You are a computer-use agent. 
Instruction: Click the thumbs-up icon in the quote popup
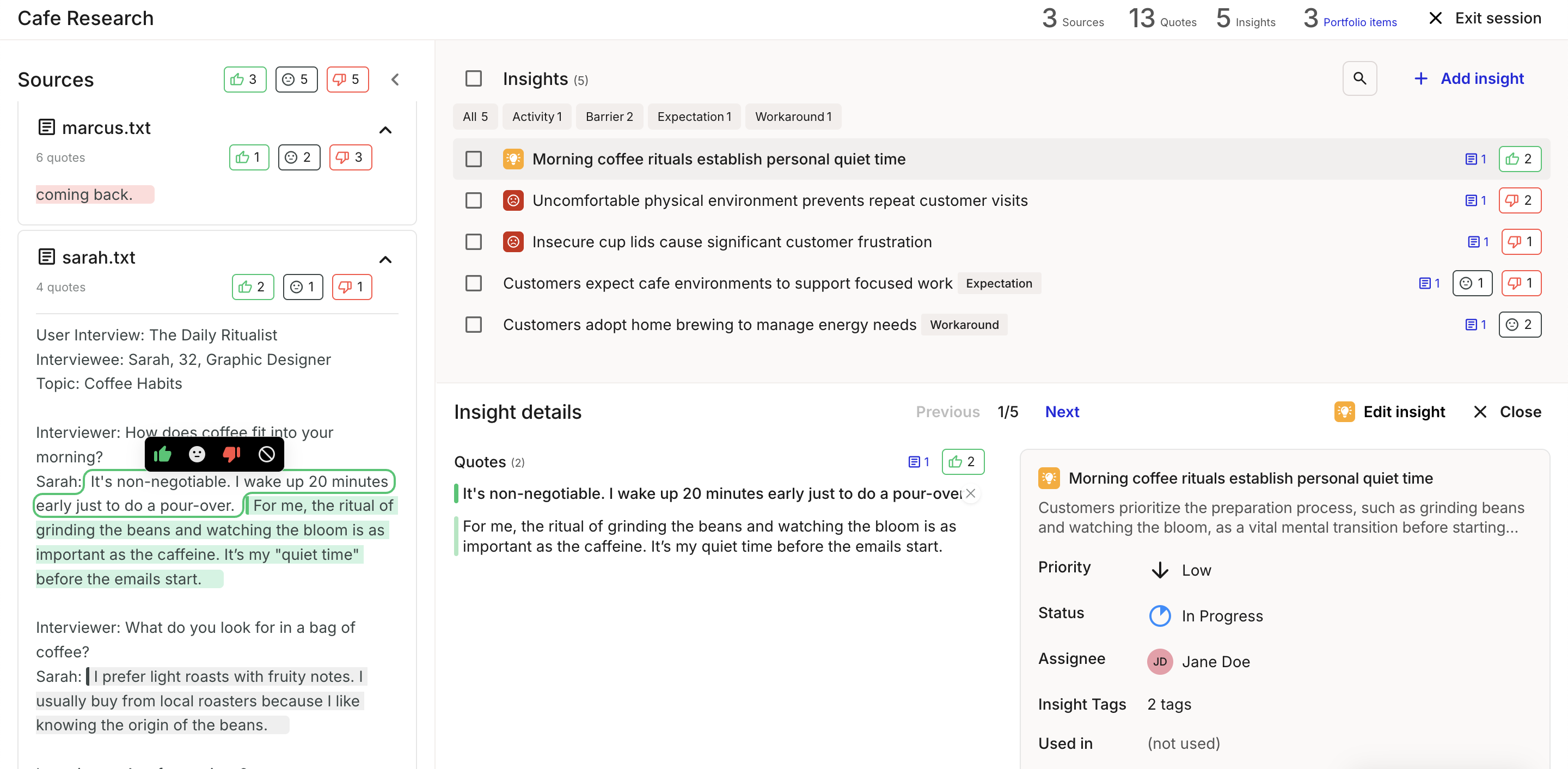tap(163, 454)
